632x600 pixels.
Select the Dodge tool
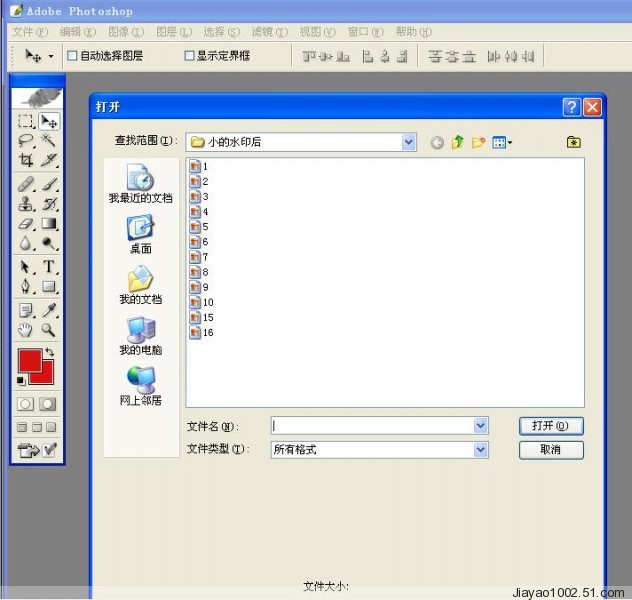49,243
